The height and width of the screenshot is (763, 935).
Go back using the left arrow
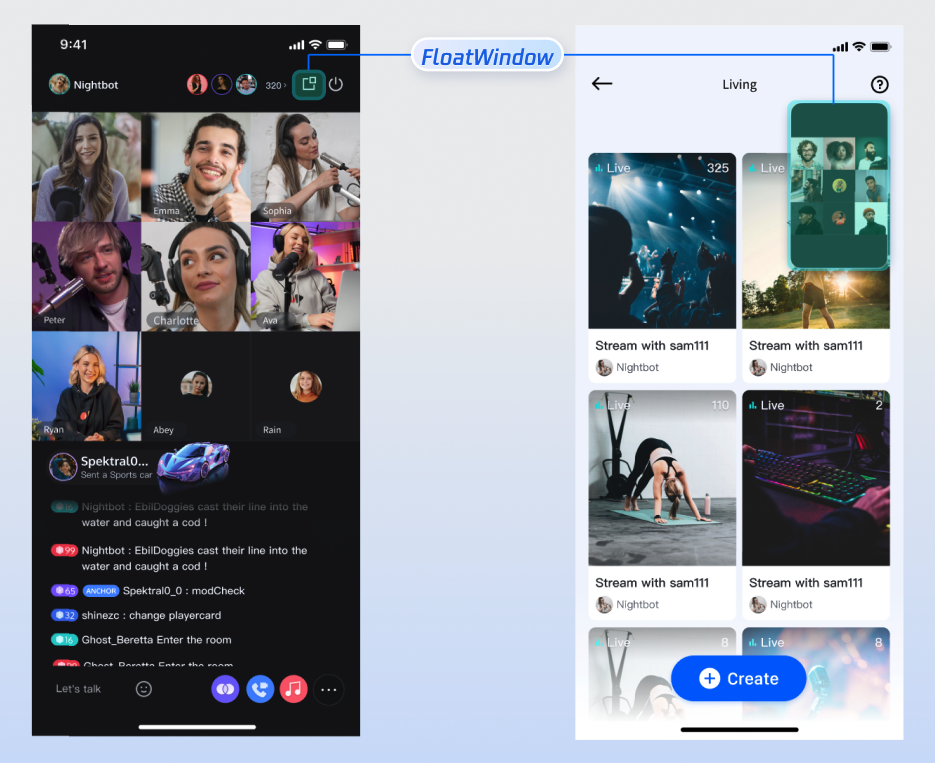(x=602, y=84)
